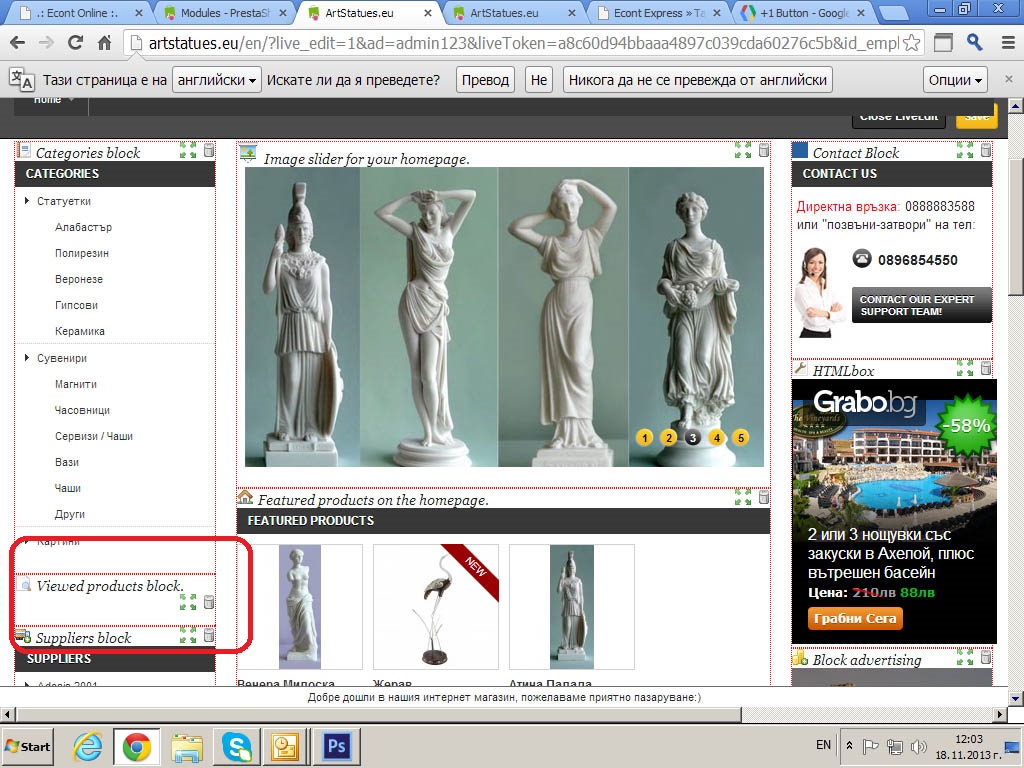Click the window-shaped extension icon in the toolbar

coord(943,43)
